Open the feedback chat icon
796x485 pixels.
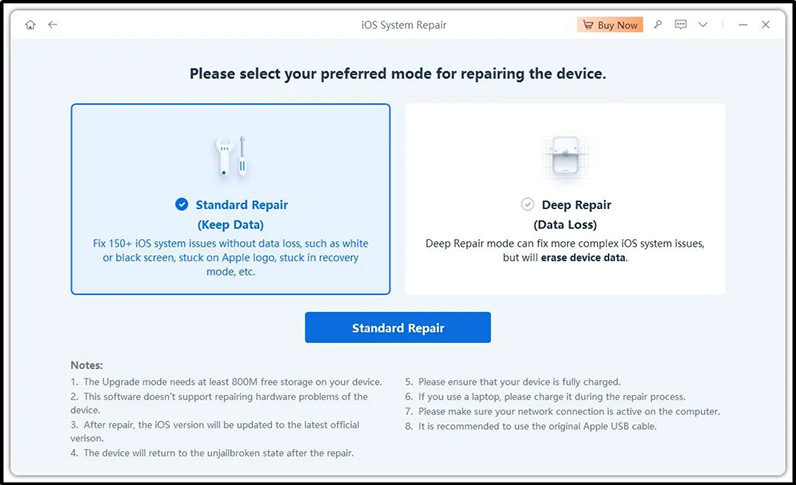681,24
